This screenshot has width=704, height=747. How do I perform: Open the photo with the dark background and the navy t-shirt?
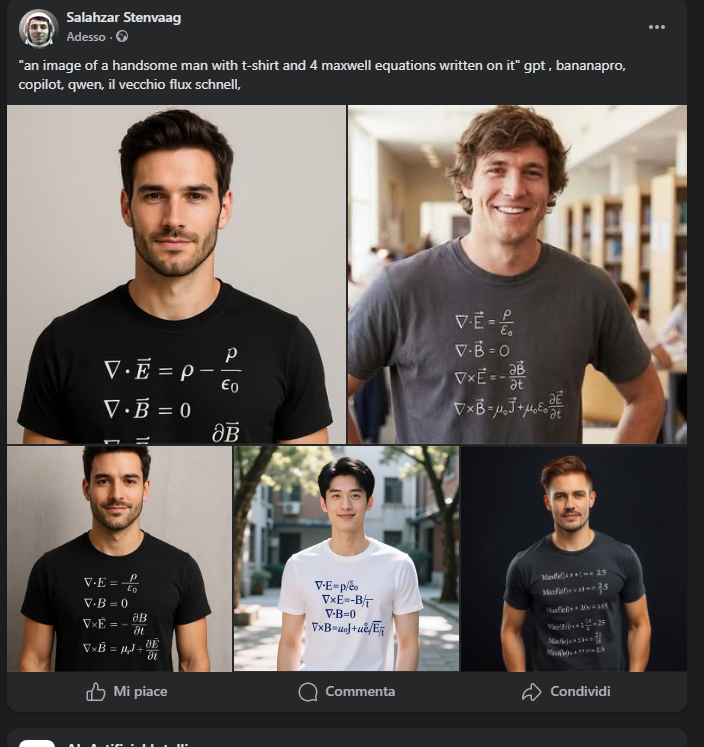pyautogui.click(x=574, y=558)
